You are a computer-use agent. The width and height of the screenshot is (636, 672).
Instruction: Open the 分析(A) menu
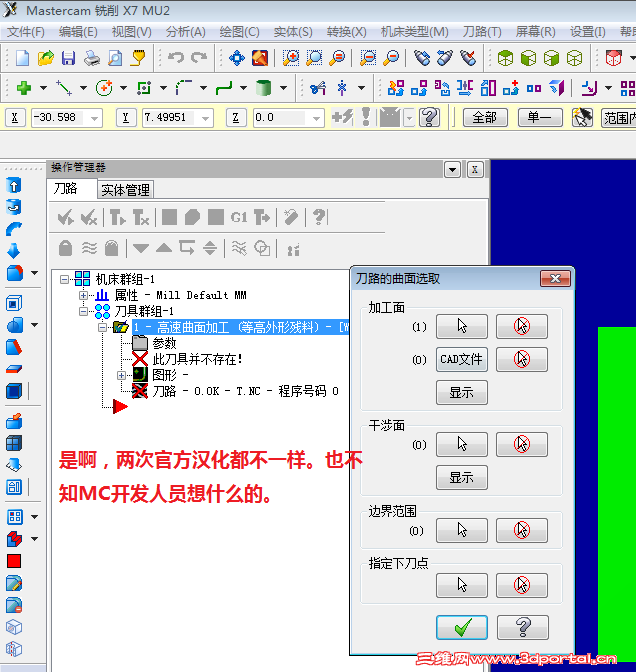(186, 32)
